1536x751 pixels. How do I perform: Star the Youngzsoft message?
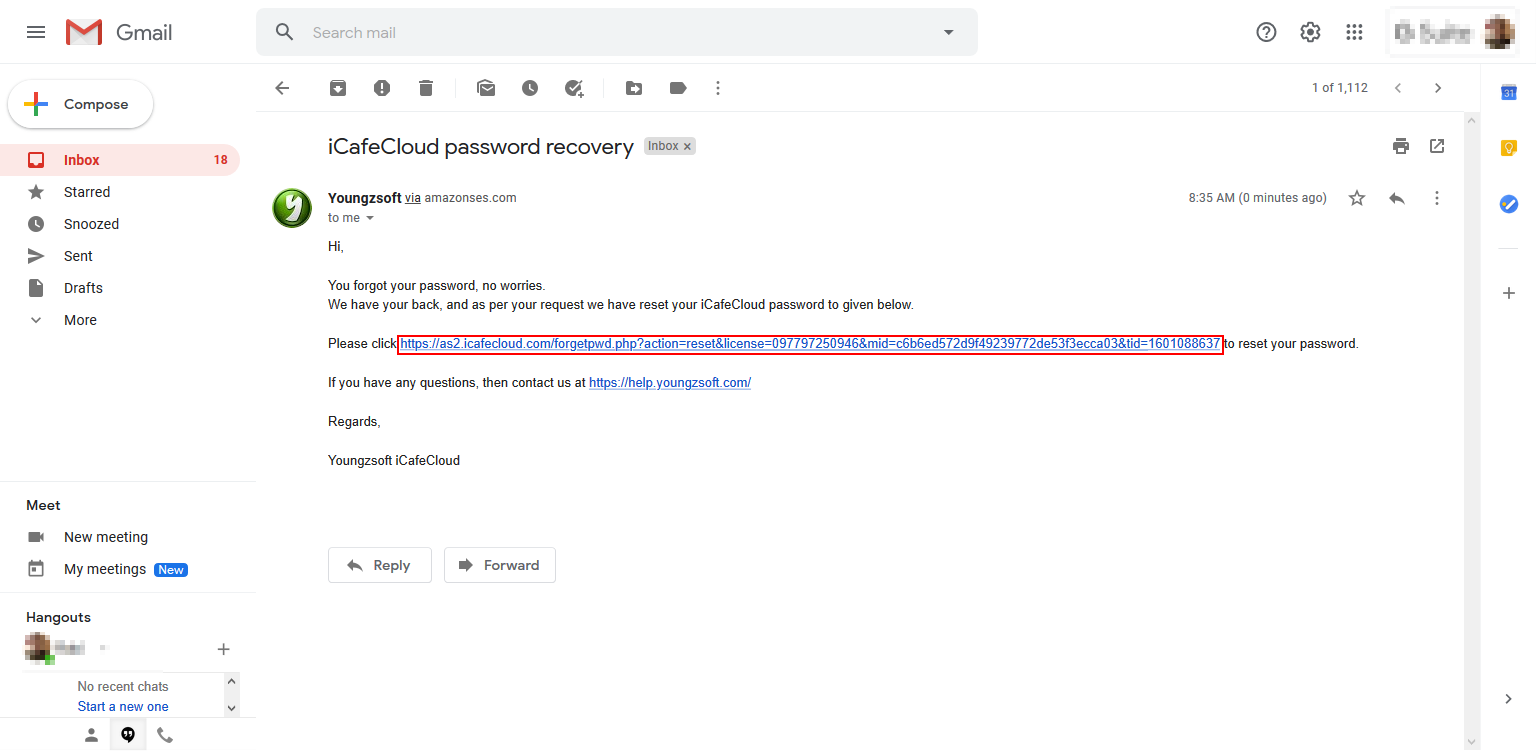pyautogui.click(x=1357, y=198)
